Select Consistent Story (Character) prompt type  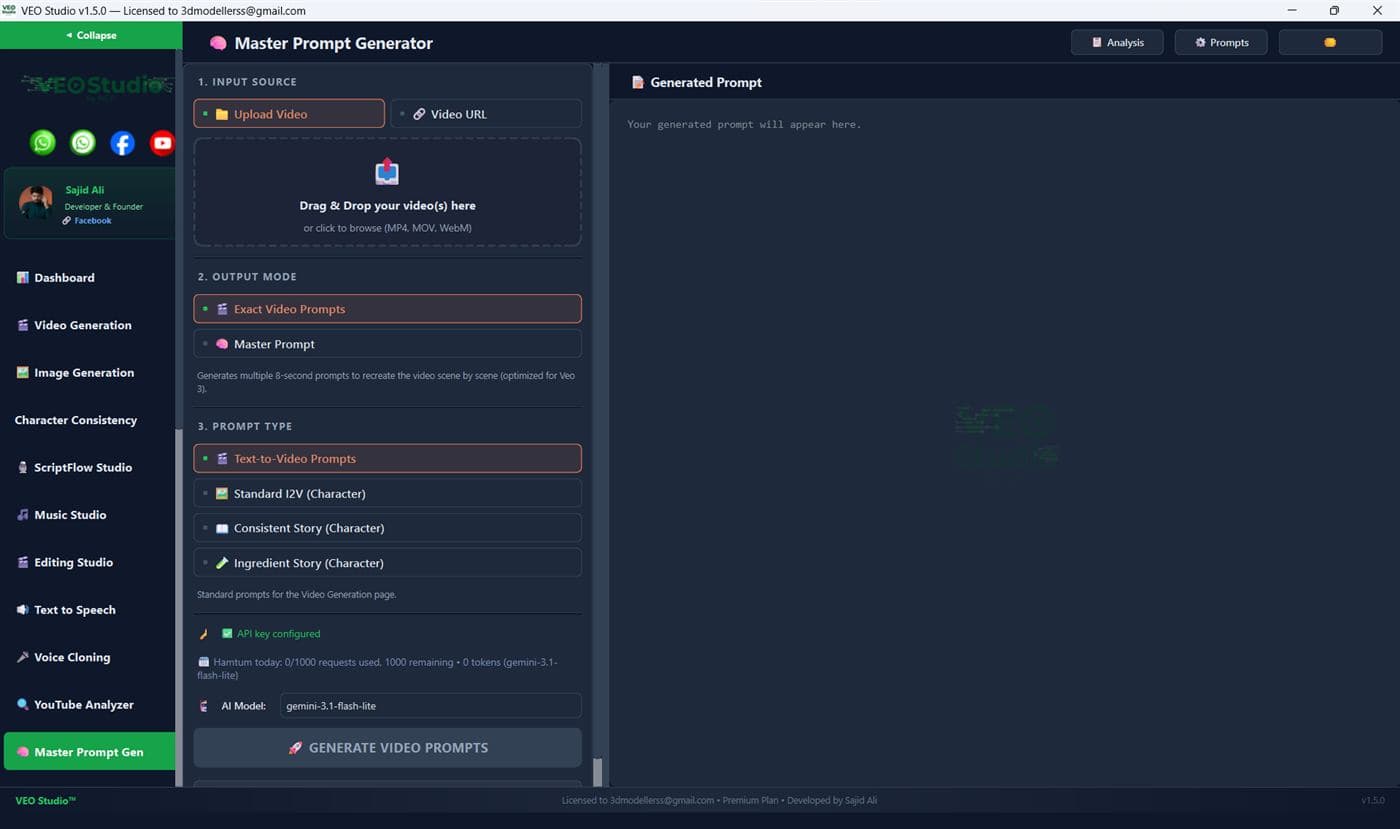[387, 528]
